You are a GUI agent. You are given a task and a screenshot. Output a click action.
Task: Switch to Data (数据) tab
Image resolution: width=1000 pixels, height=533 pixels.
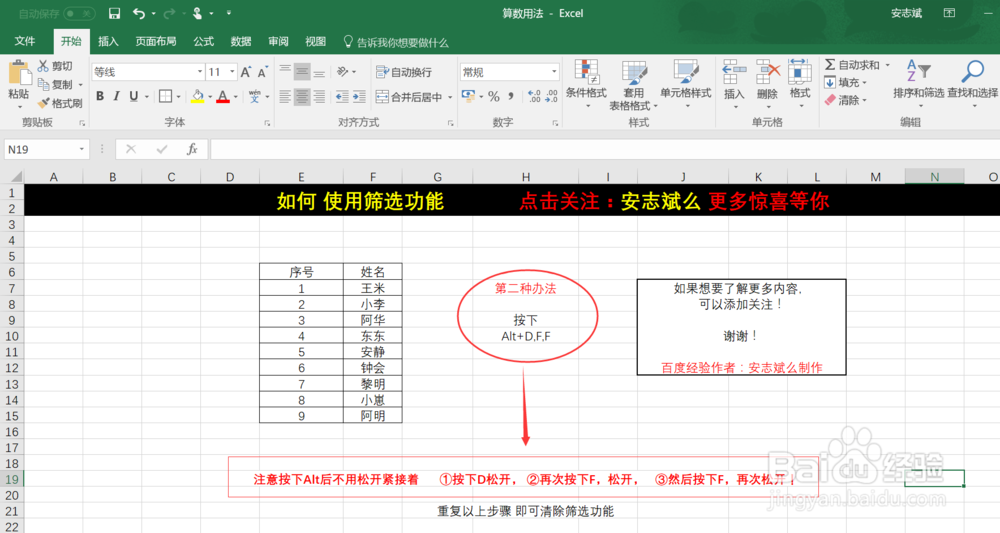(240, 41)
